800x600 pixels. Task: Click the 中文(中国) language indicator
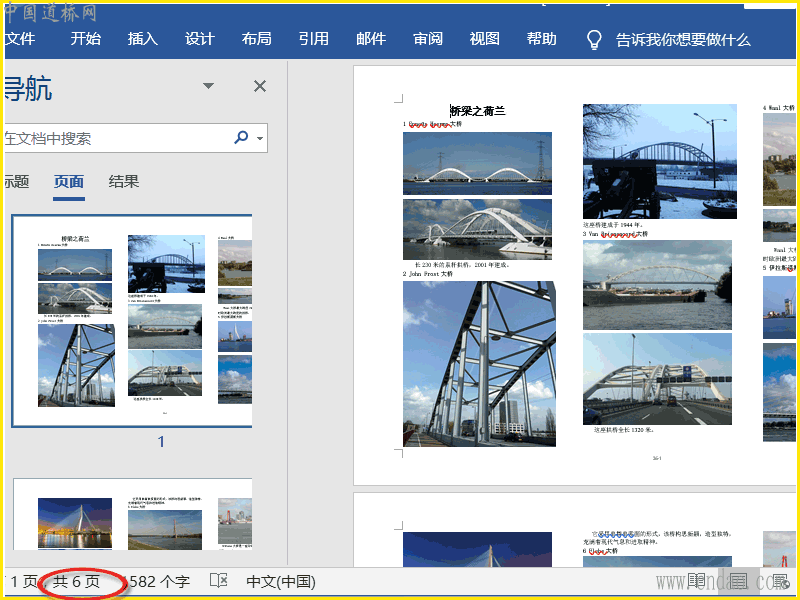[281, 582]
